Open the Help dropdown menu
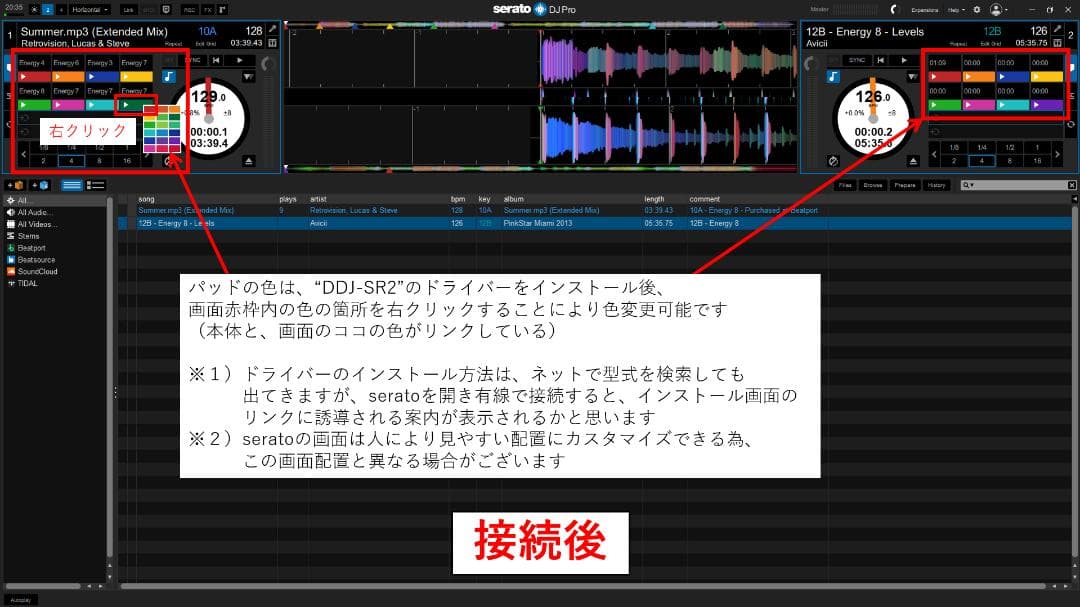 pyautogui.click(x=955, y=11)
